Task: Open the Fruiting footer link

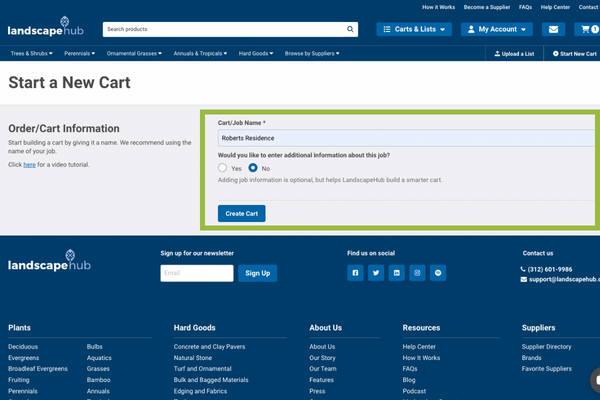Action: pos(19,380)
